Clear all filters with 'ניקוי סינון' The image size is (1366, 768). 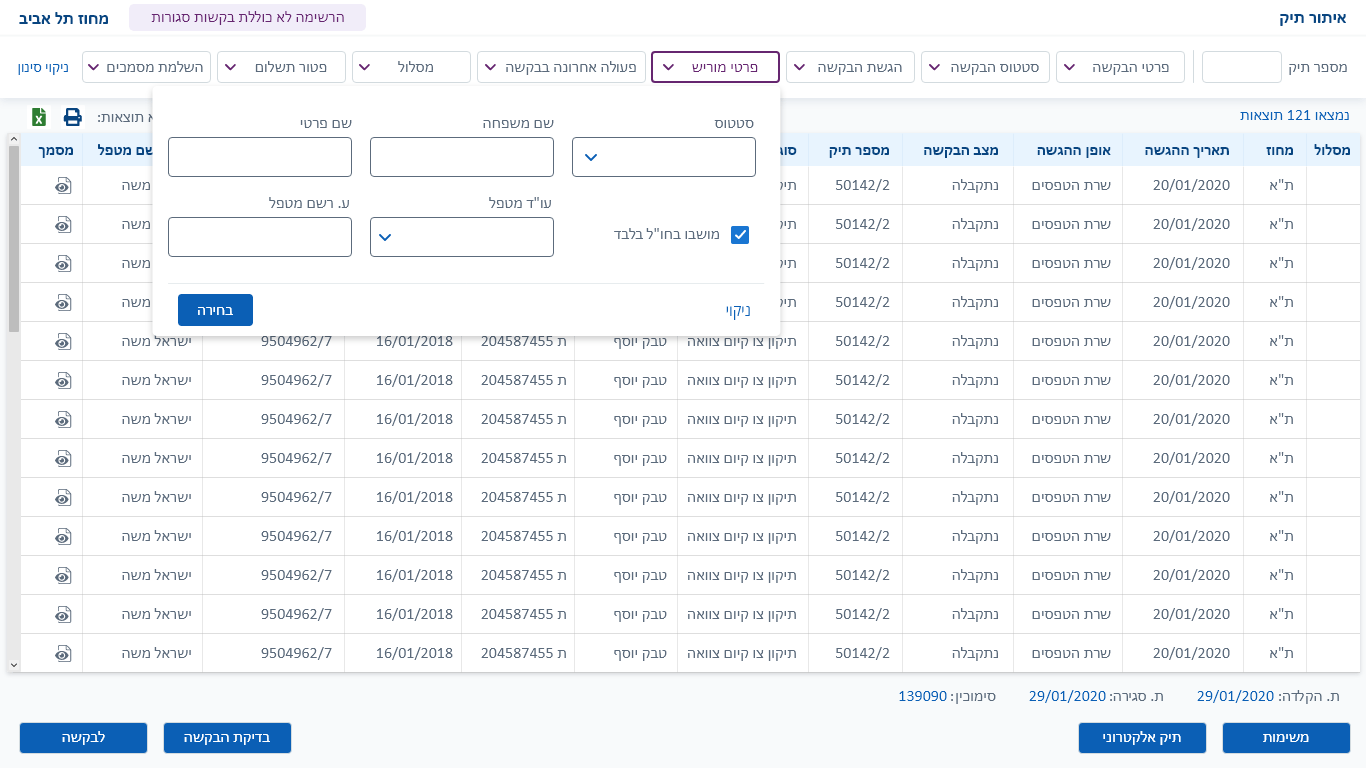coord(43,67)
